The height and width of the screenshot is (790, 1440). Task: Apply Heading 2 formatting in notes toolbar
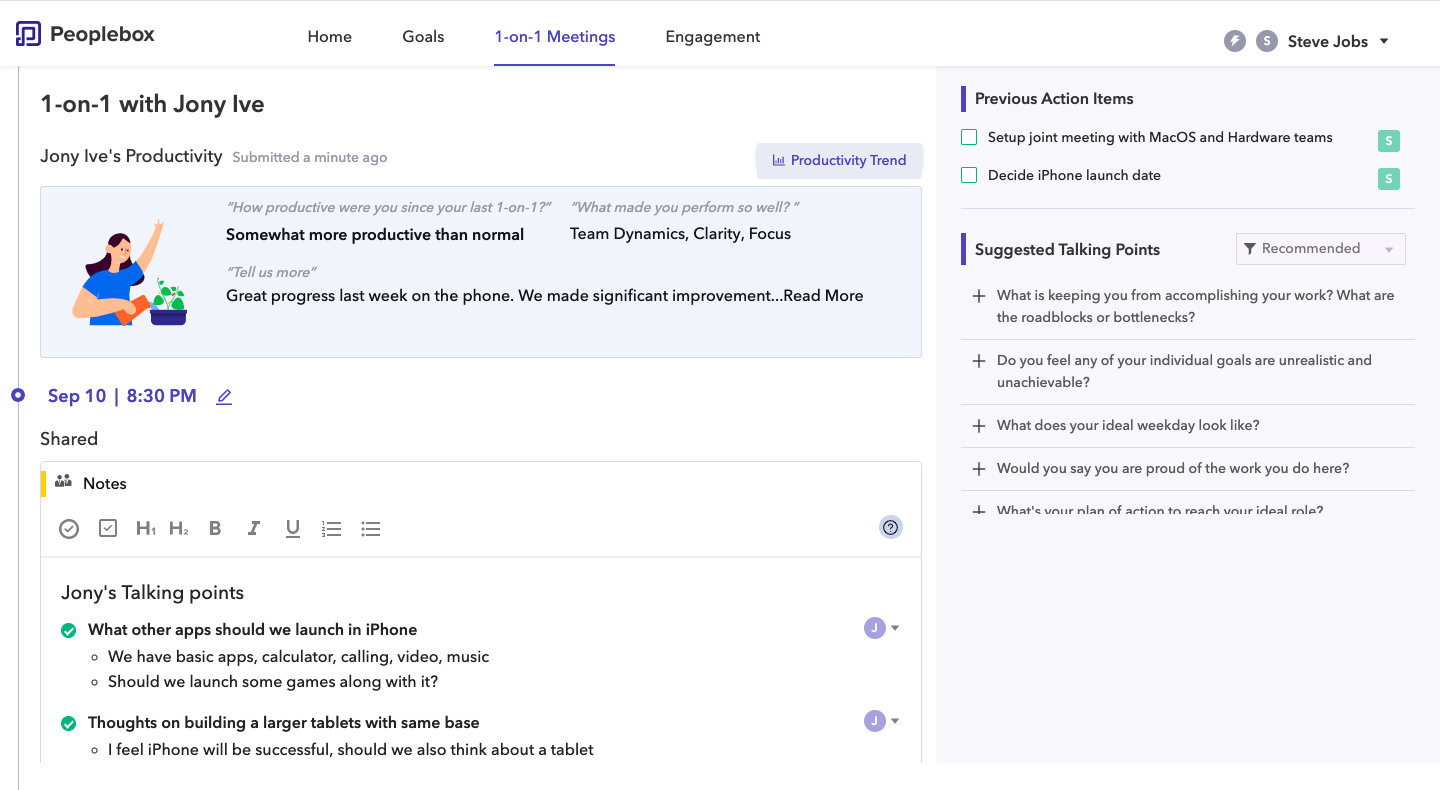[178, 528]
